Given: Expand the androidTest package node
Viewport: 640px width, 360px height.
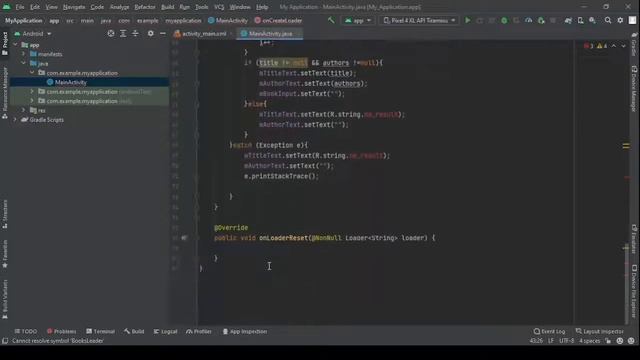Looking at the screenshot, I should (32, 91).
